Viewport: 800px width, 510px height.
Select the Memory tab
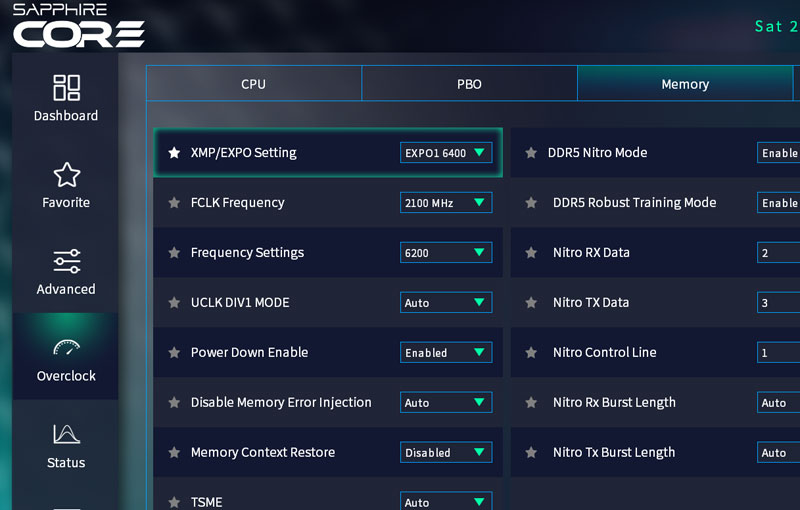685,84
